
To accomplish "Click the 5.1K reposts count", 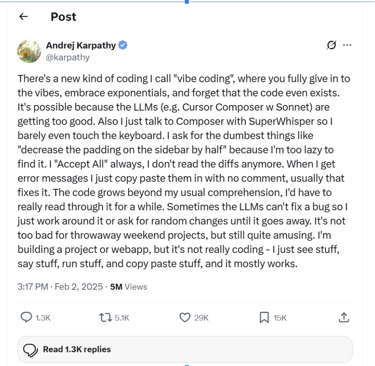I will tap(122, 318).
